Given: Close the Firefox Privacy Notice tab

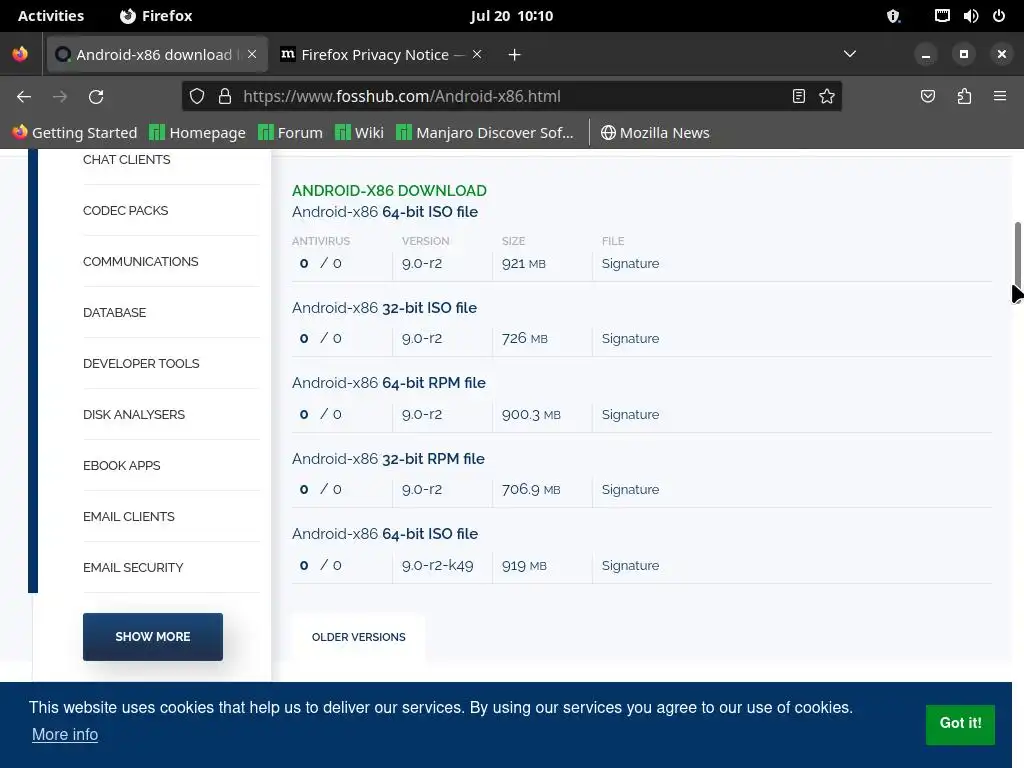Looking at the screenshot, I should 477,54.
